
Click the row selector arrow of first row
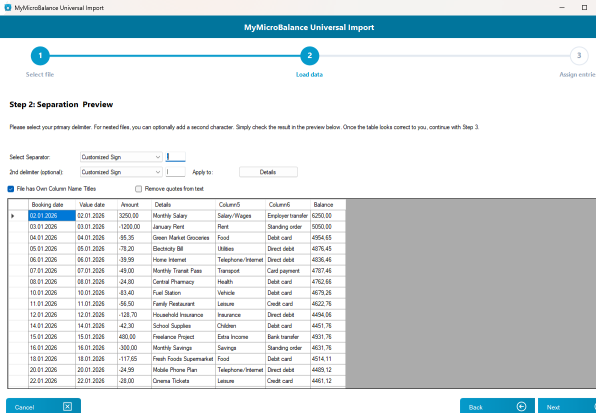[13, 216]
